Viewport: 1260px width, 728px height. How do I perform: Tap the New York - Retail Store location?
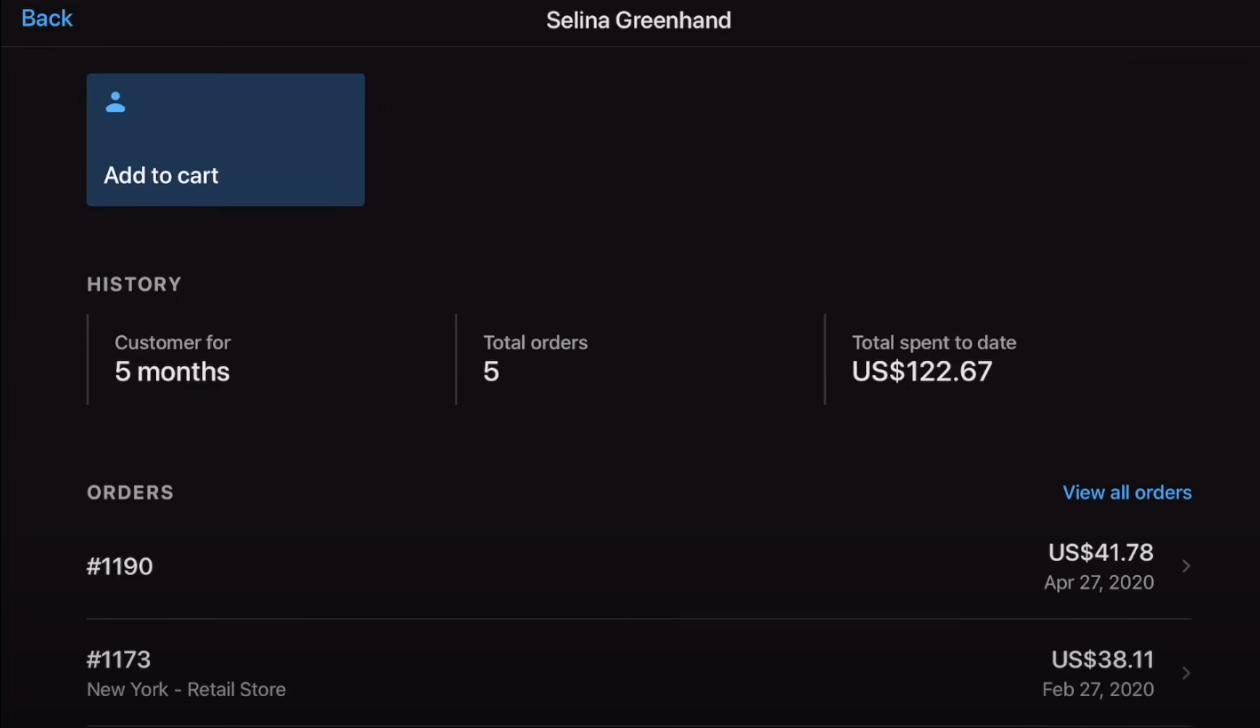186,689
